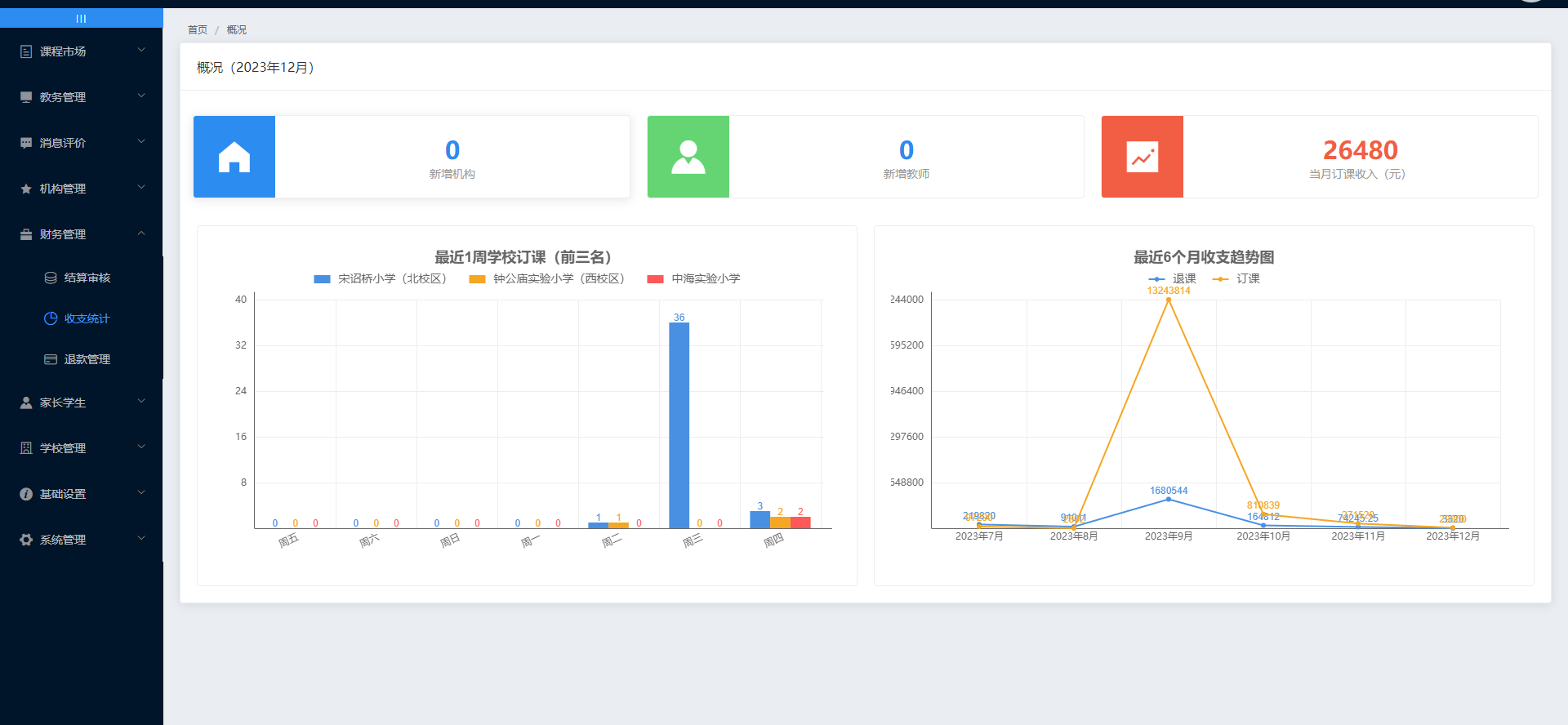Expand the 教务管理 menu chevron

click(141, 96)
